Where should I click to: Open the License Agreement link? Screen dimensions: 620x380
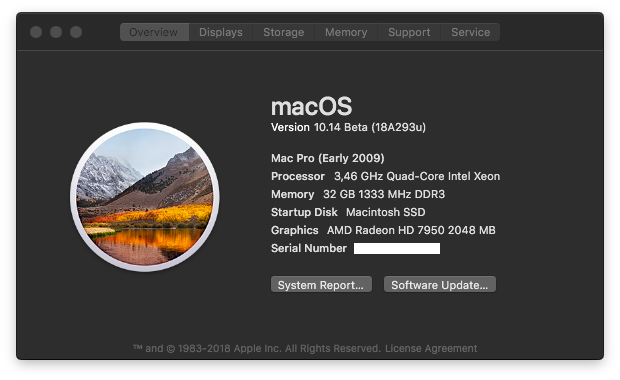click(x=431, y=348)
